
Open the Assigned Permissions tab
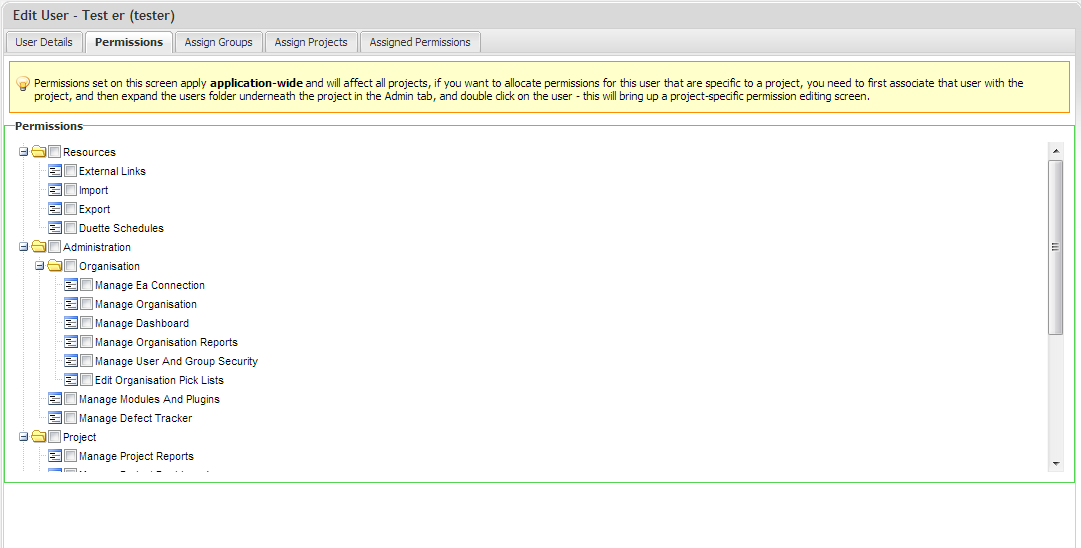[420, 42]
